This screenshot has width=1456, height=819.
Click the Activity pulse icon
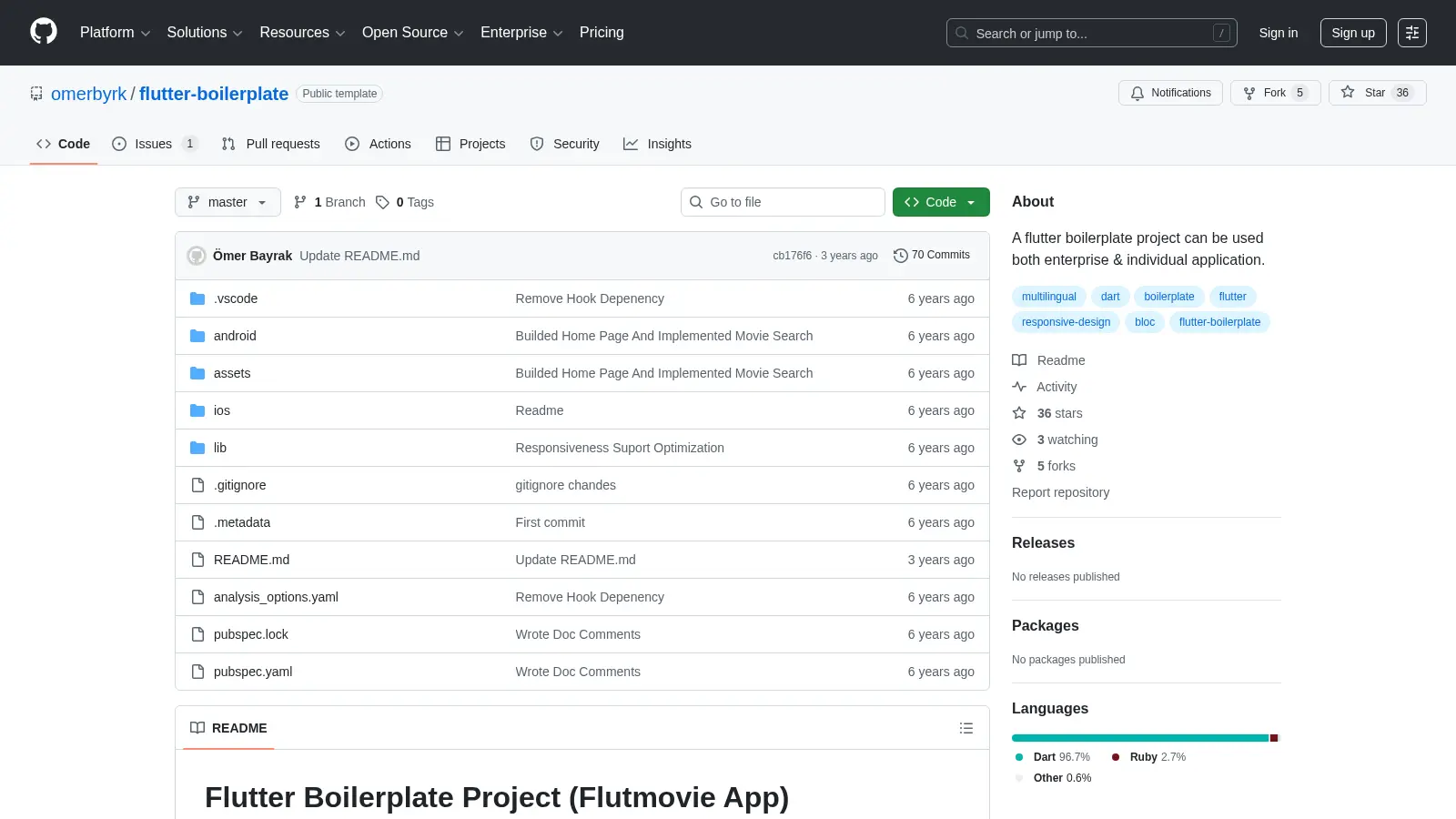click(1019, 387)
